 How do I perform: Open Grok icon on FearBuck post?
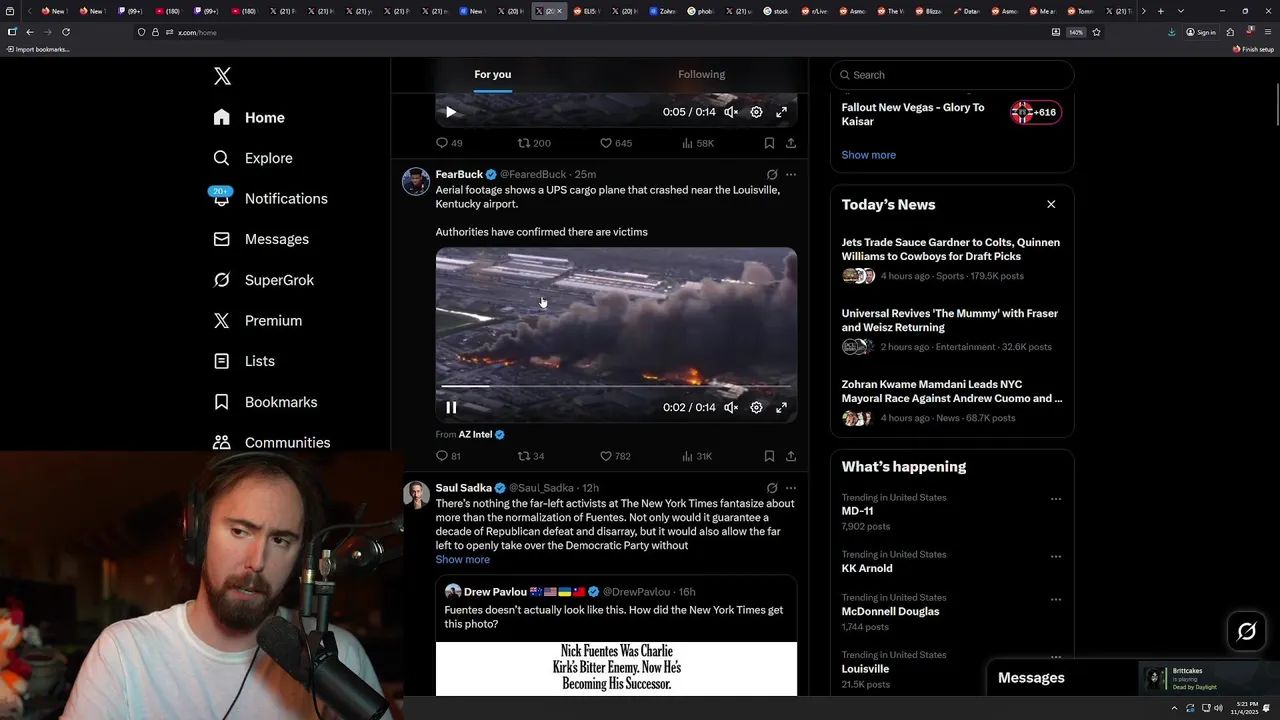(x=772, y=174)
